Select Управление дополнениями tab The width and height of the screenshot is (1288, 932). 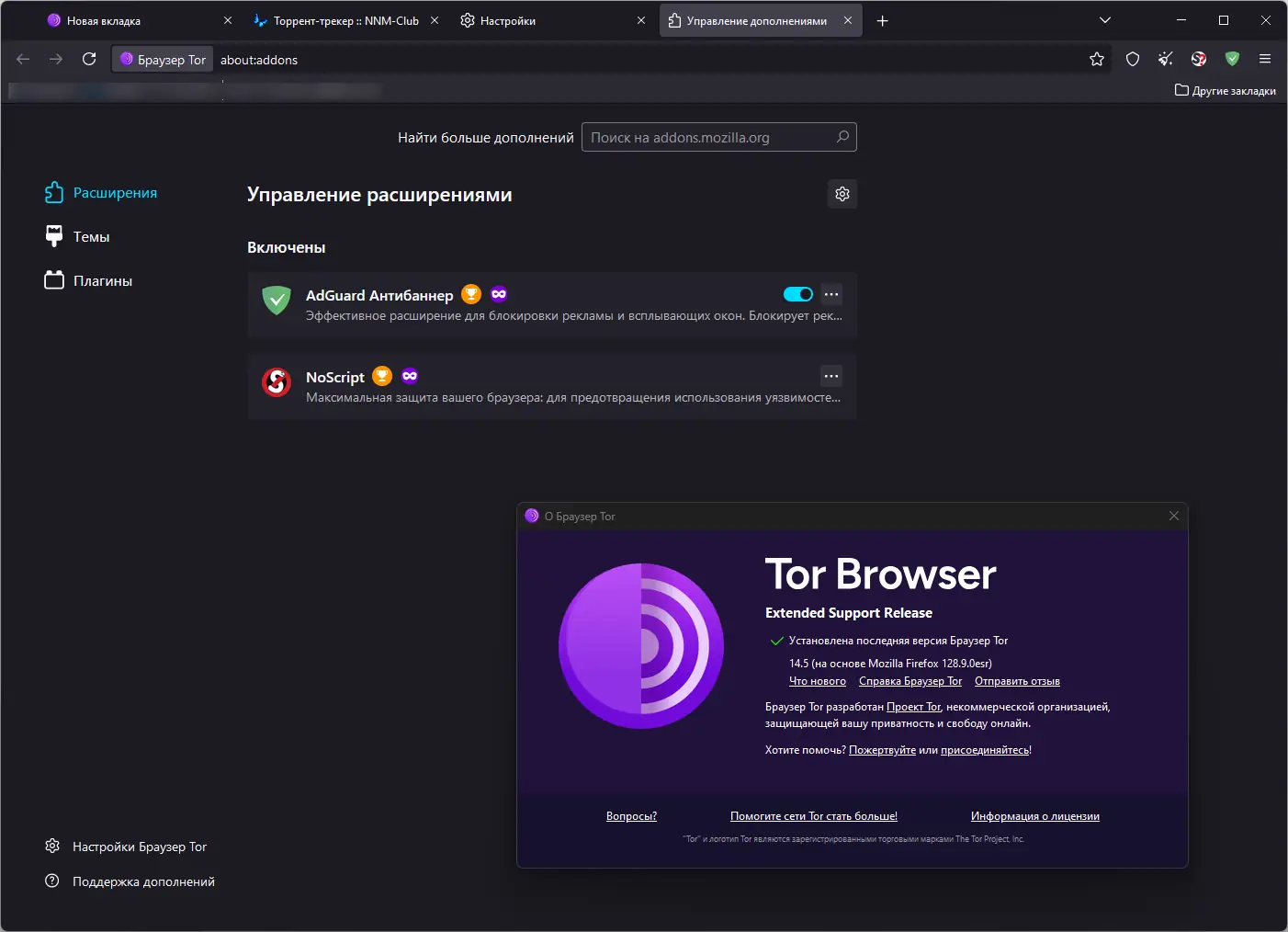click(761, 20)
